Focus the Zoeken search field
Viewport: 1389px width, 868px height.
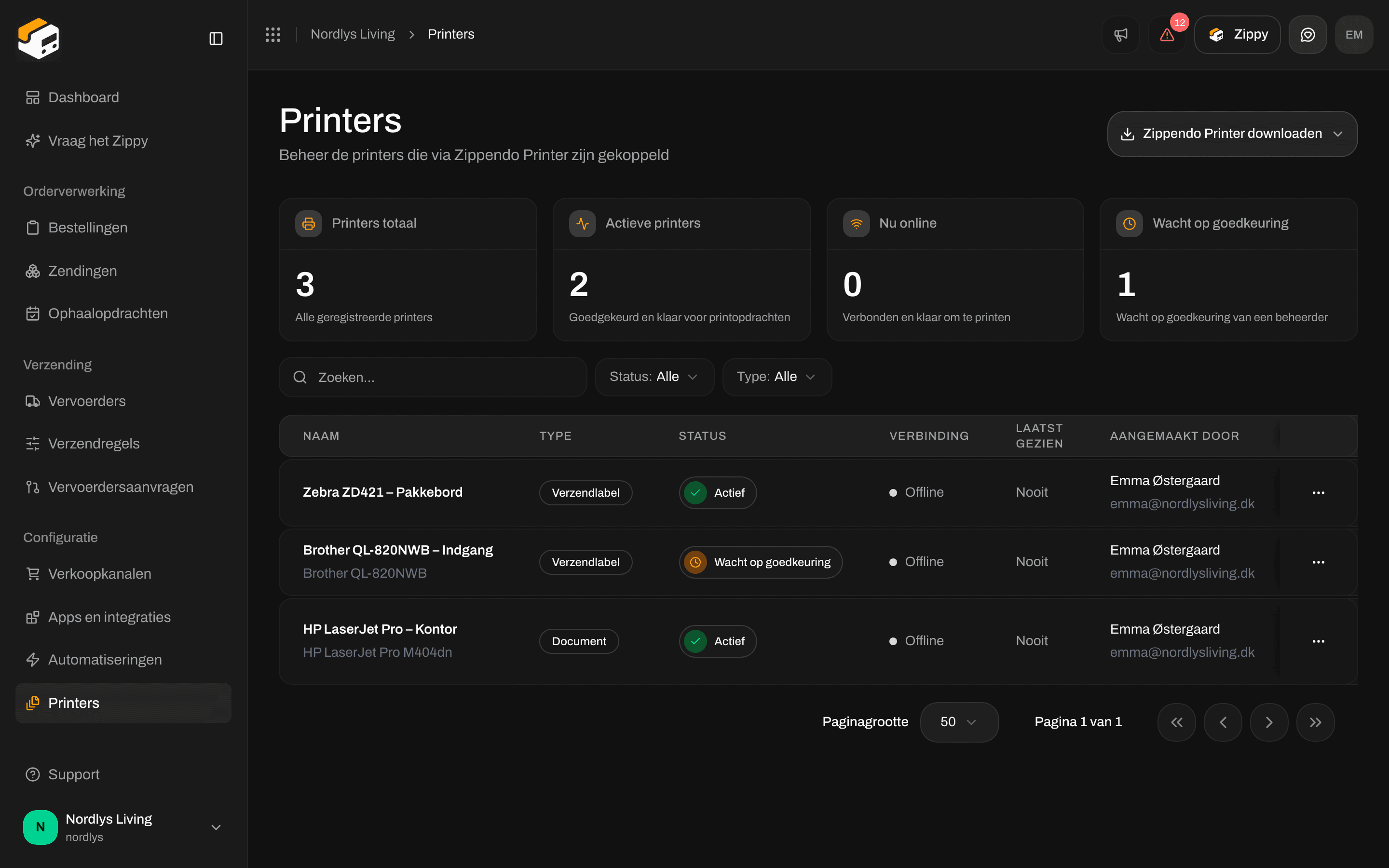[433, 377]
